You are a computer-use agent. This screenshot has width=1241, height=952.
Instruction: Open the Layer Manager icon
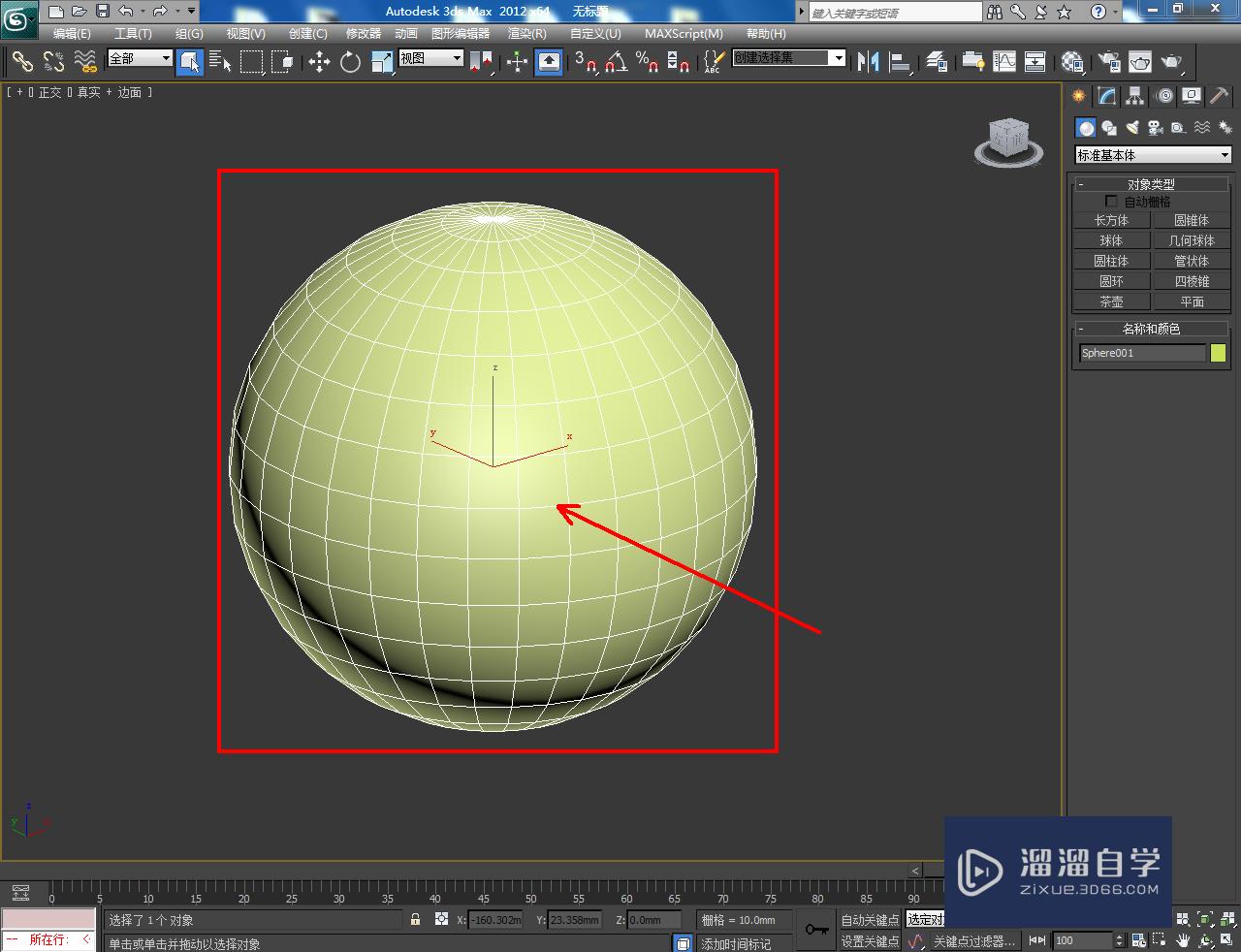(x=937, y=62)
